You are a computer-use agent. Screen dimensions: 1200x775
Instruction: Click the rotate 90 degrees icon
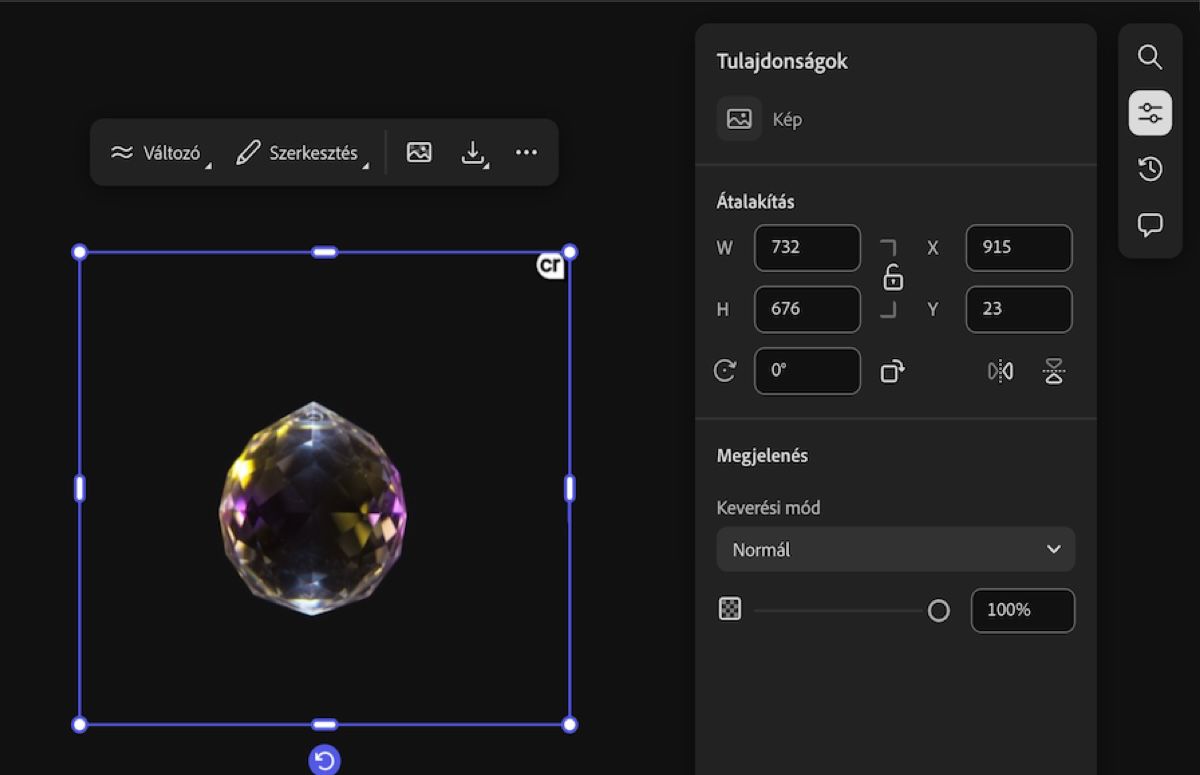tap(892, 372)
